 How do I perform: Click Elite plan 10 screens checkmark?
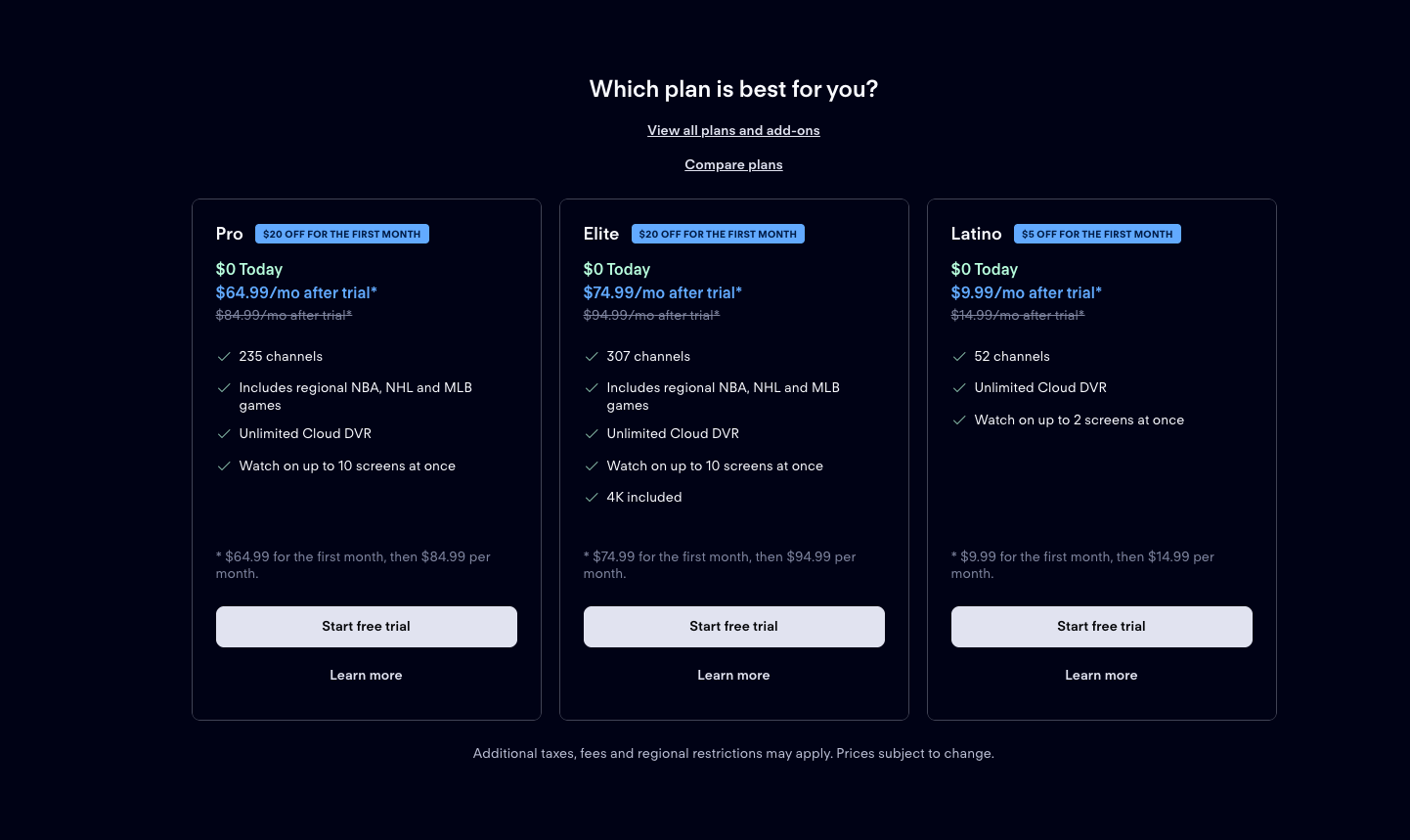[x=592, y=466]
